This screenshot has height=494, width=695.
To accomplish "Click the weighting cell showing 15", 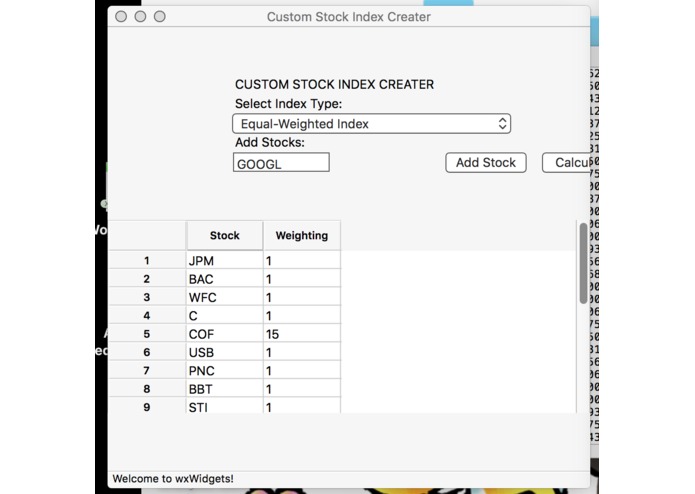I will (x=302, y=334).
